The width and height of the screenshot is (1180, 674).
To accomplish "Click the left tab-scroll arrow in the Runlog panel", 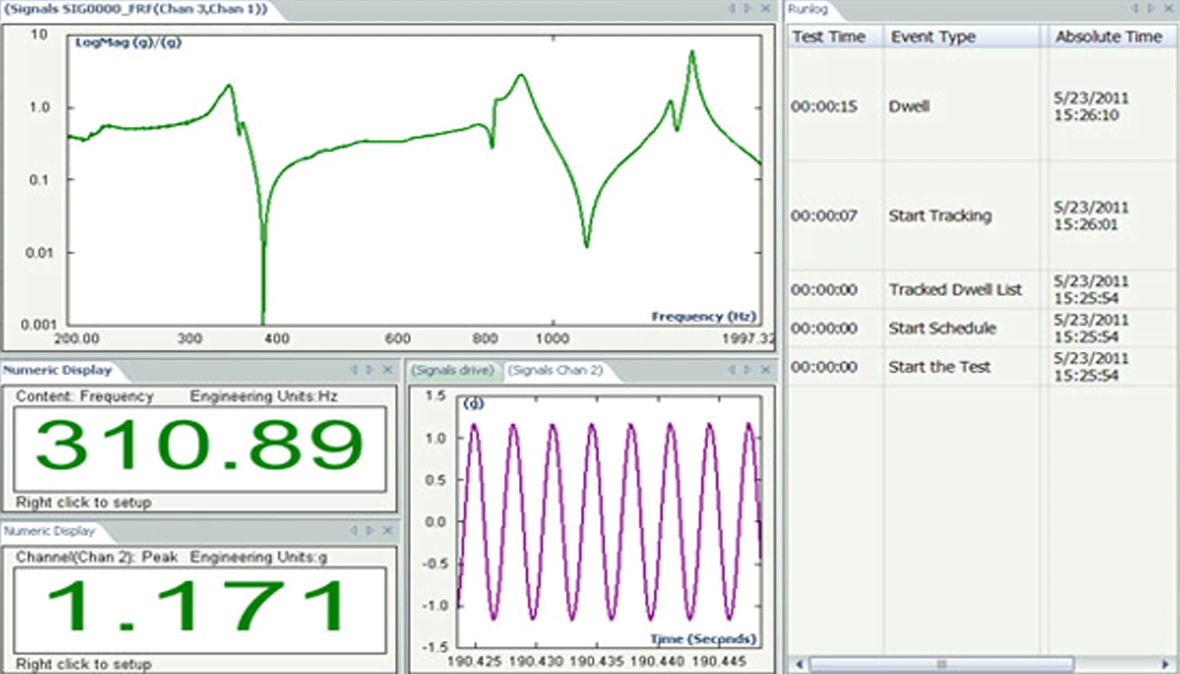I will point(1136,9).
